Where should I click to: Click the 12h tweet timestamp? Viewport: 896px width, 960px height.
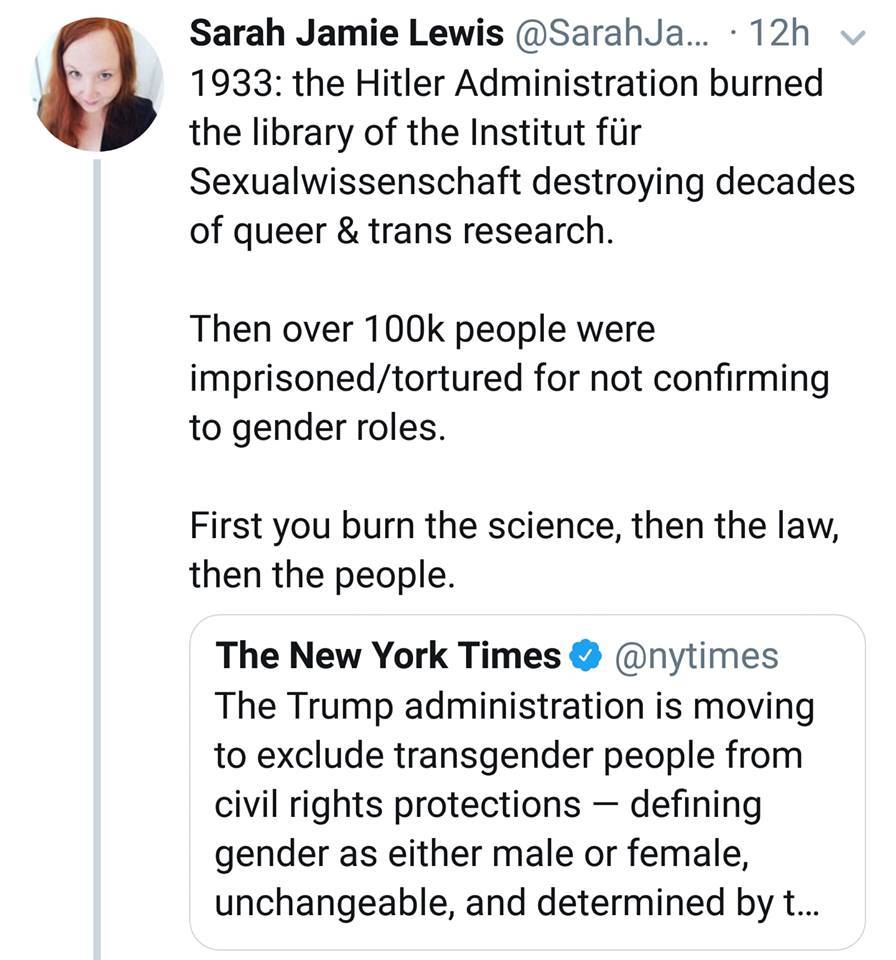coord(776,35)
